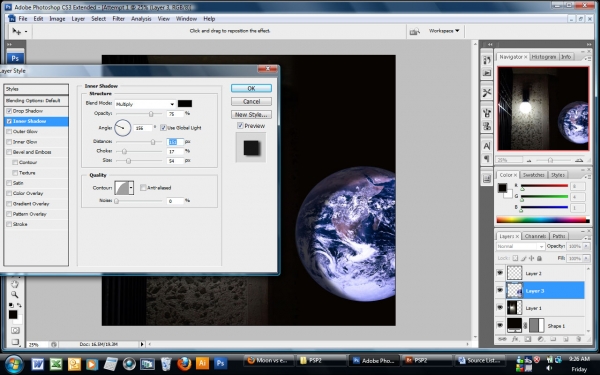This screenshot has width=600, height=375.
Task: Open the Character panel icon in dock
Action: (487, 146)
